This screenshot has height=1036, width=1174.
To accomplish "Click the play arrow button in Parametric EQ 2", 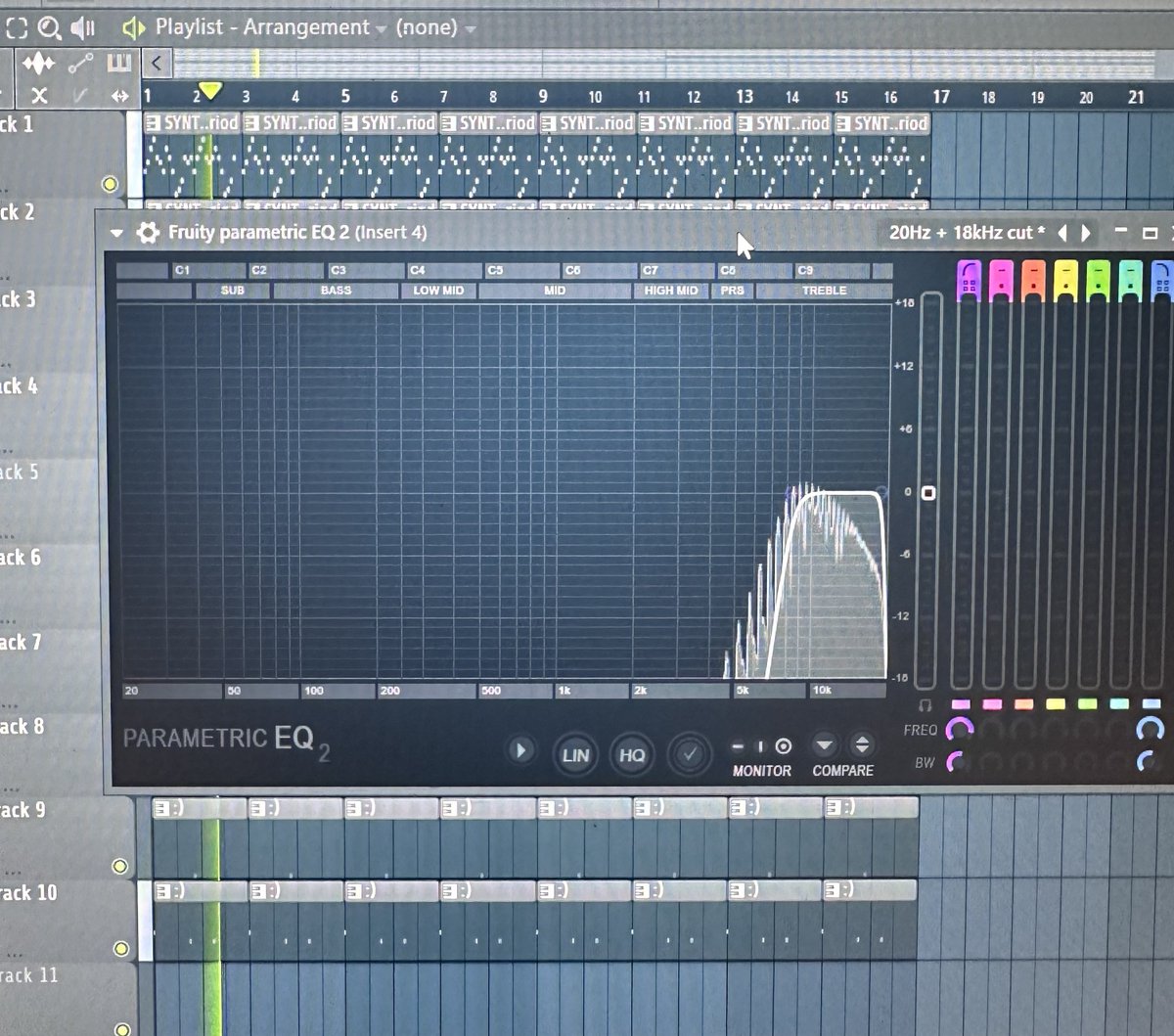I will (520, 751).
